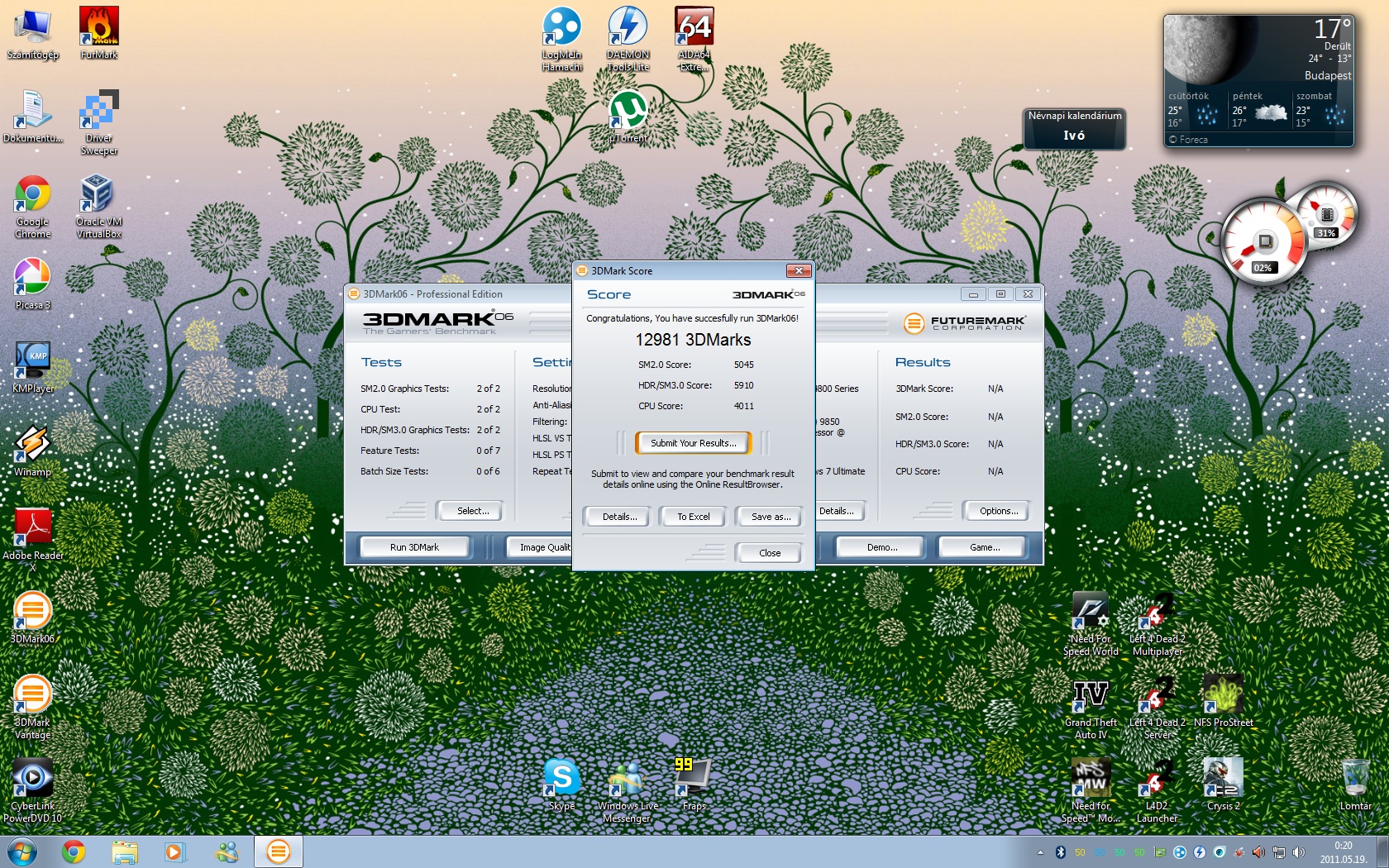Open the Windows Start menu
The height and width of the screenshot is (868, 1389).
coord(22,851)
